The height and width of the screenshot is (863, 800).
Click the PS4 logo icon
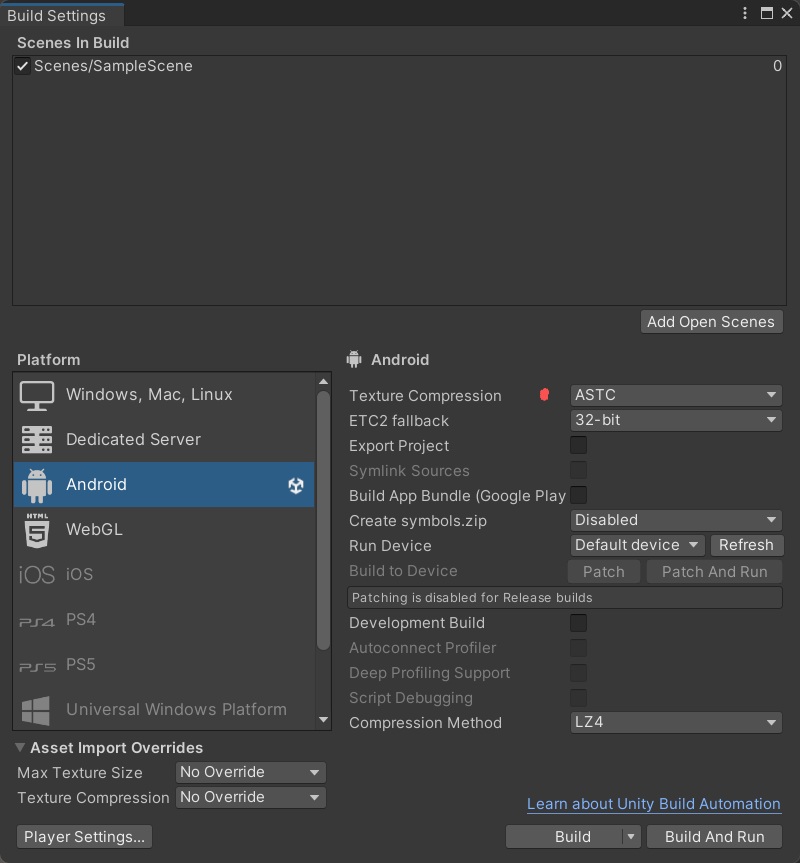click(37, 622)
